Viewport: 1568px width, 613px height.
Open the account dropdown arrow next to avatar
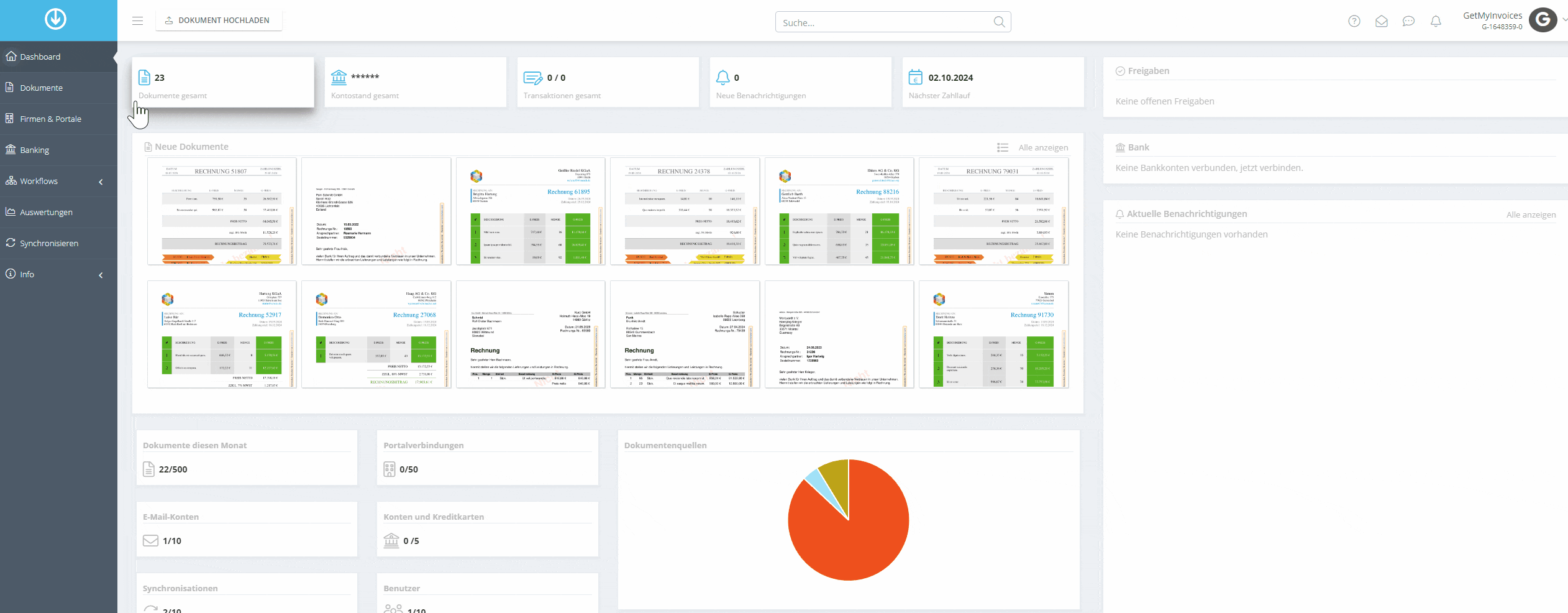click(1564, 20)
